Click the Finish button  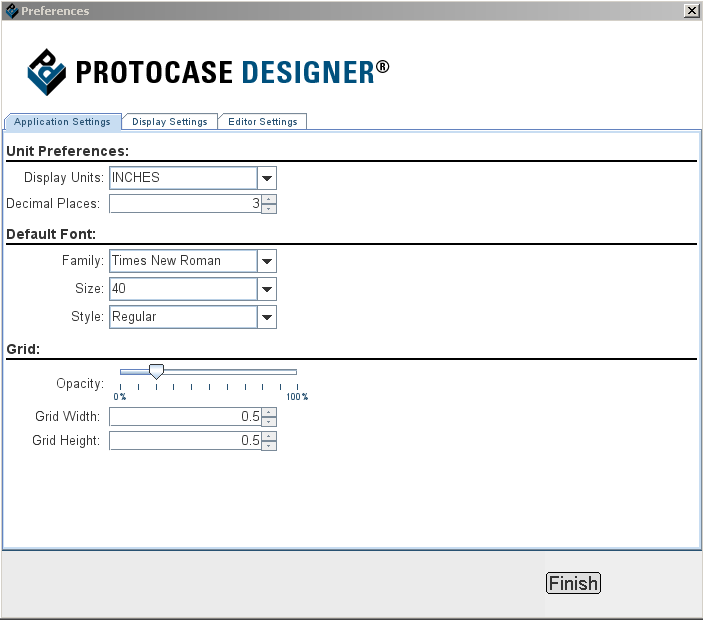point(573,583)
